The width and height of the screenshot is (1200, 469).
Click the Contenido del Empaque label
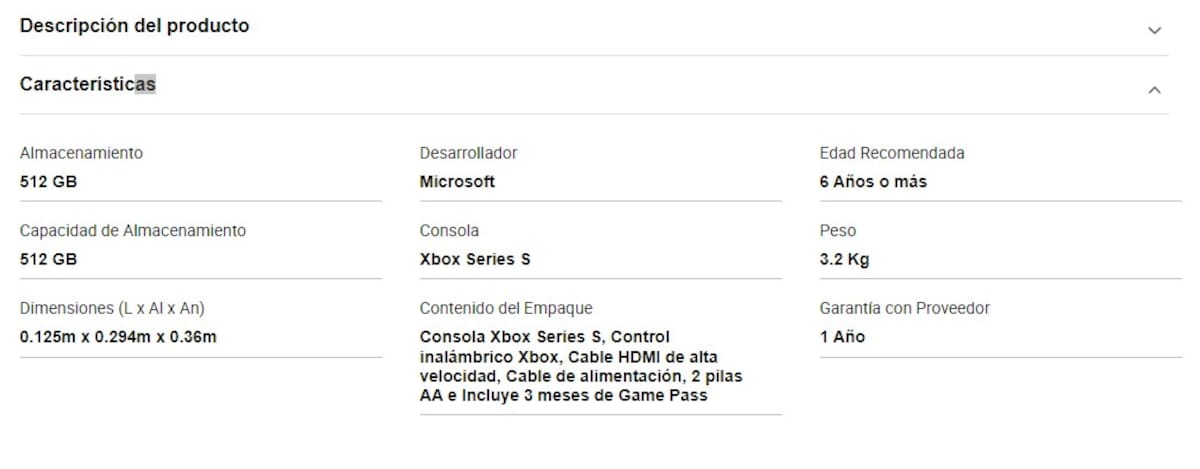(x=506, y=308)
